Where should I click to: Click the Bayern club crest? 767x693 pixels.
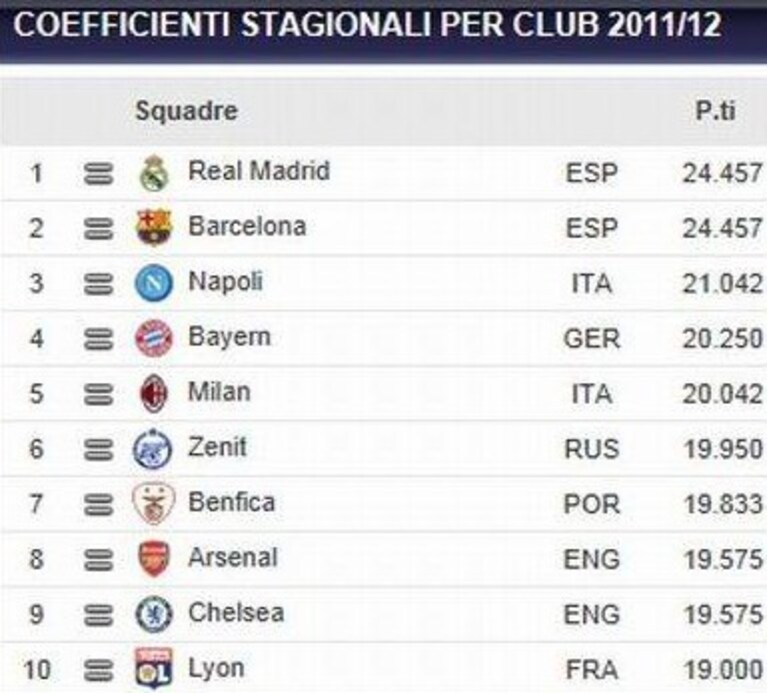click(154, 338)
